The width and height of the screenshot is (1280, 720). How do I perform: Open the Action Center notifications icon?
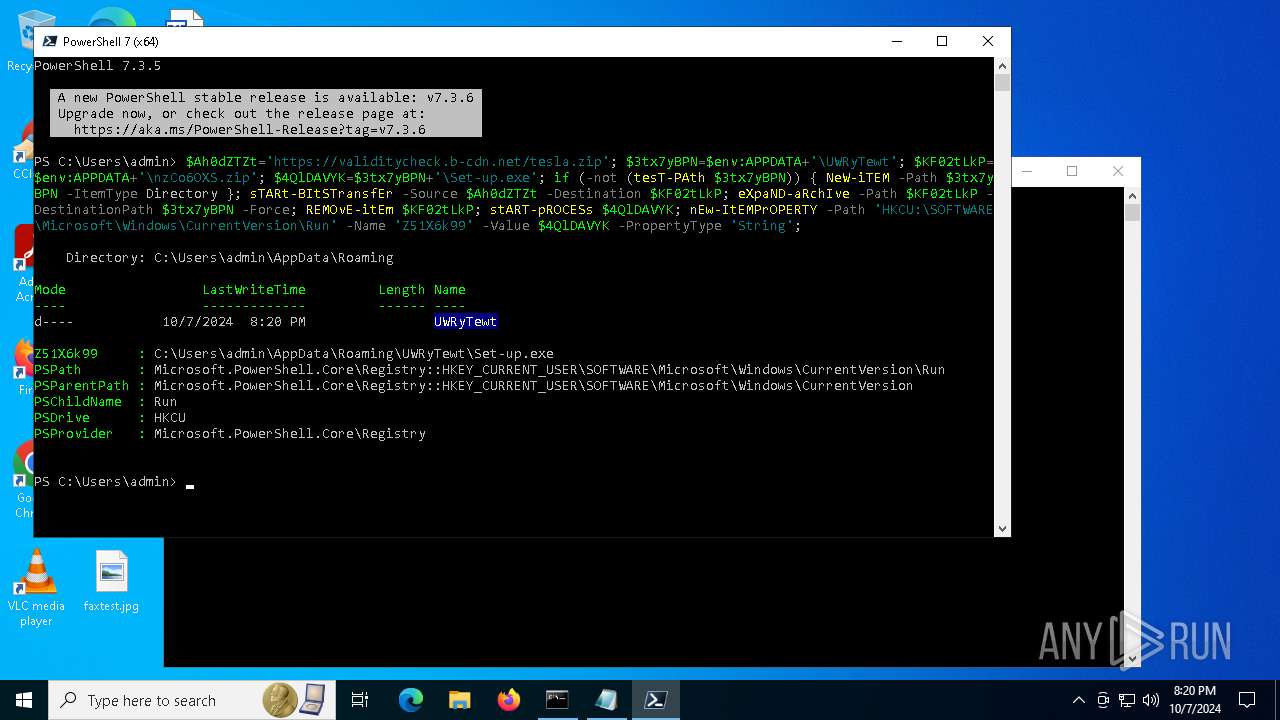click(1247, 700)
